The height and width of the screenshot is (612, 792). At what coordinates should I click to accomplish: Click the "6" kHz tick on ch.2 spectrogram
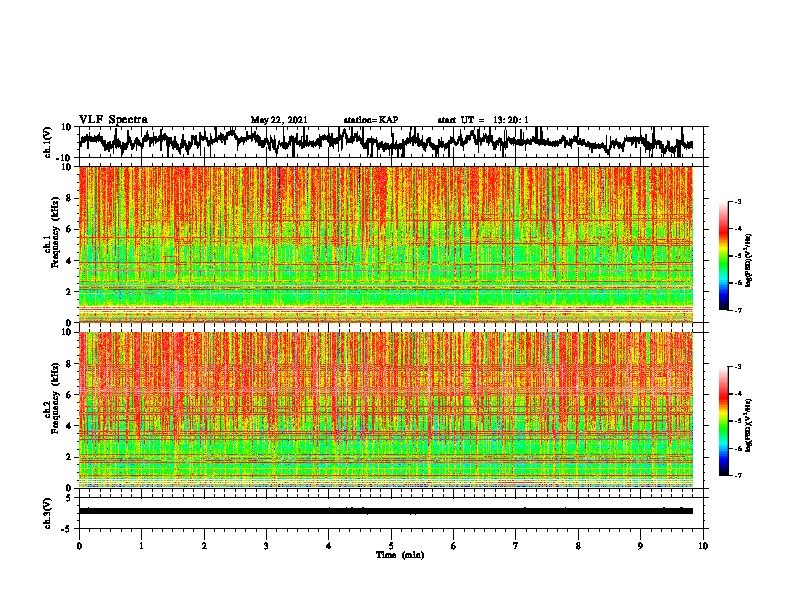[x=69, y=395]
